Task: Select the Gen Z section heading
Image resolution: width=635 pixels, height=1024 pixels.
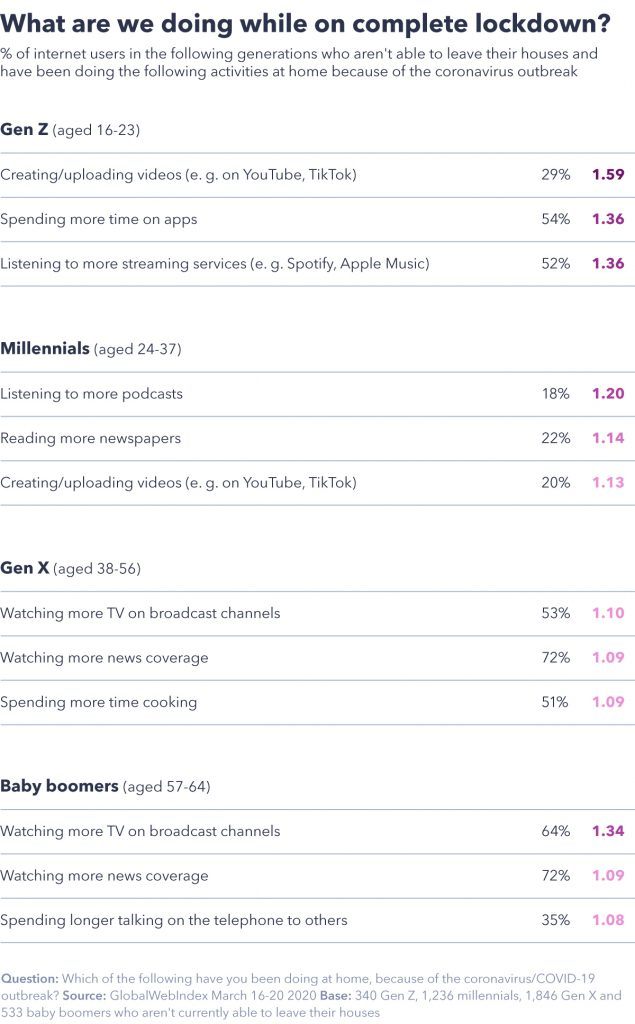Action: click(x=70, y=129)
